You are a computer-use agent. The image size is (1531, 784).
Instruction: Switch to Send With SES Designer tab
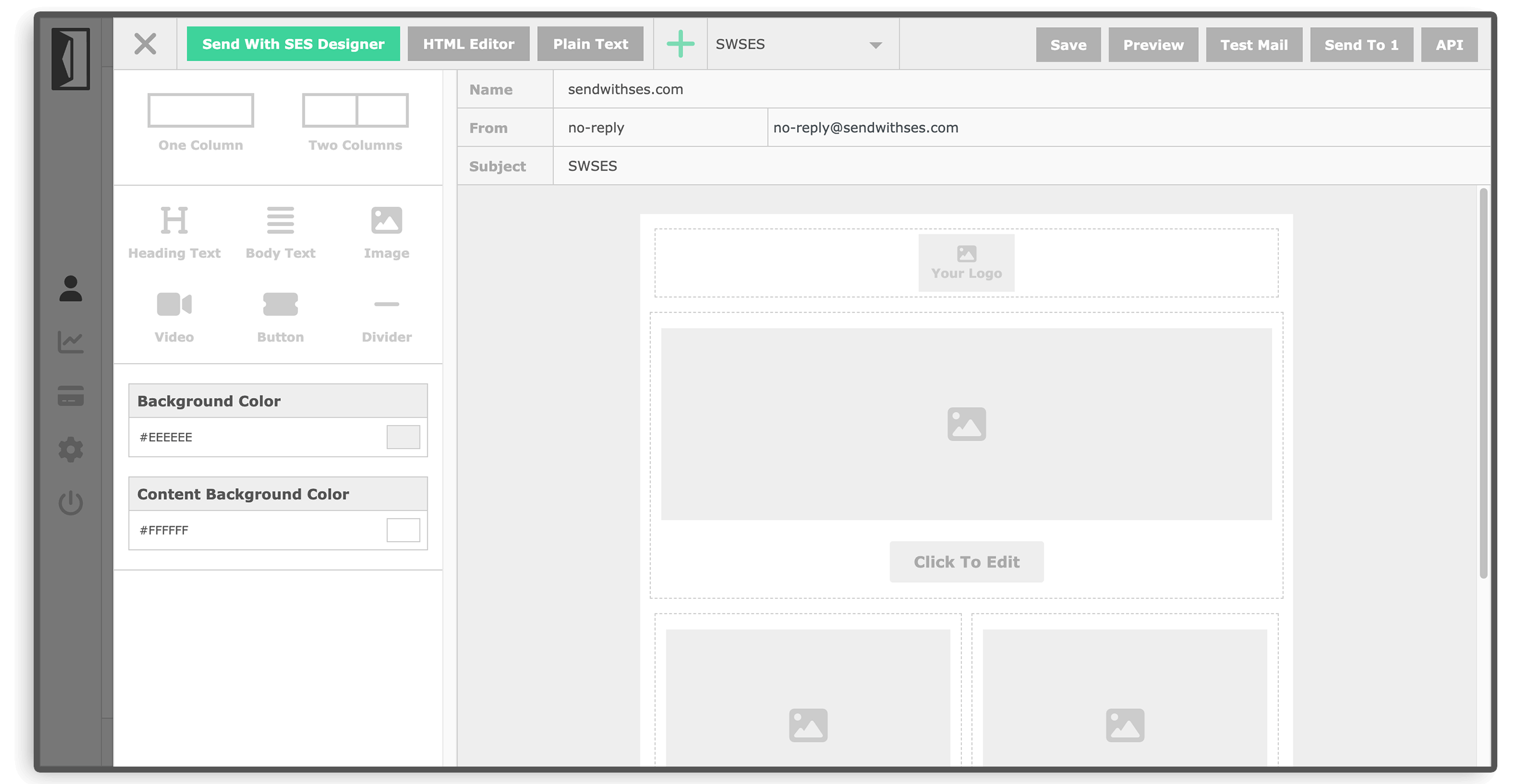tap(293, 44)
